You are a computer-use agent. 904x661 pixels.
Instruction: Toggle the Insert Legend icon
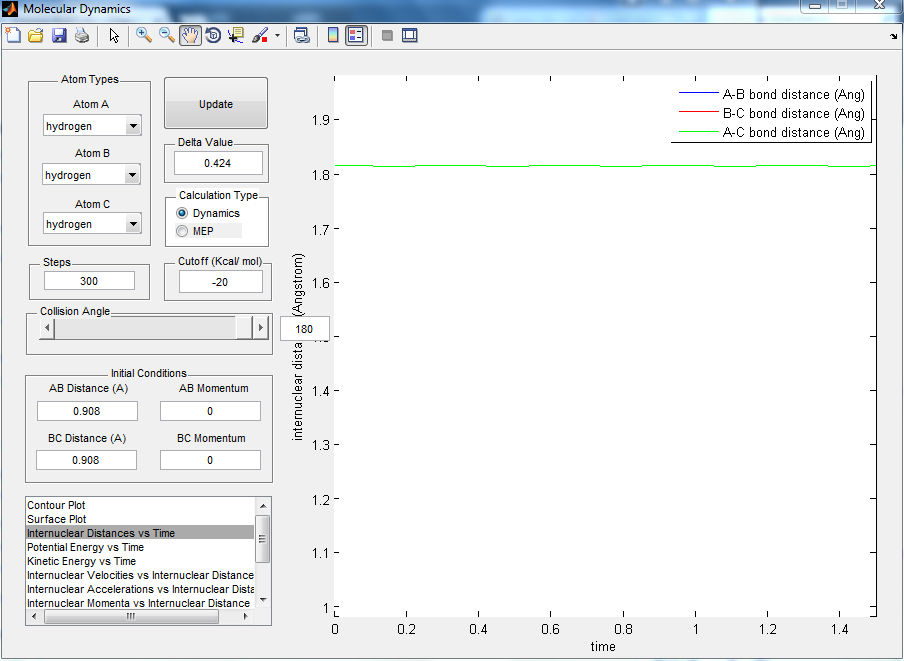pyautogui.click(x=356, y=36)
